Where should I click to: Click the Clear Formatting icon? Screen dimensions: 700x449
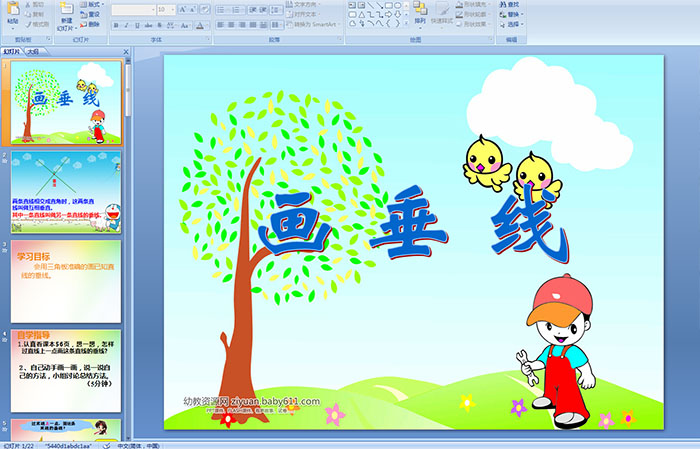(205, 10)
